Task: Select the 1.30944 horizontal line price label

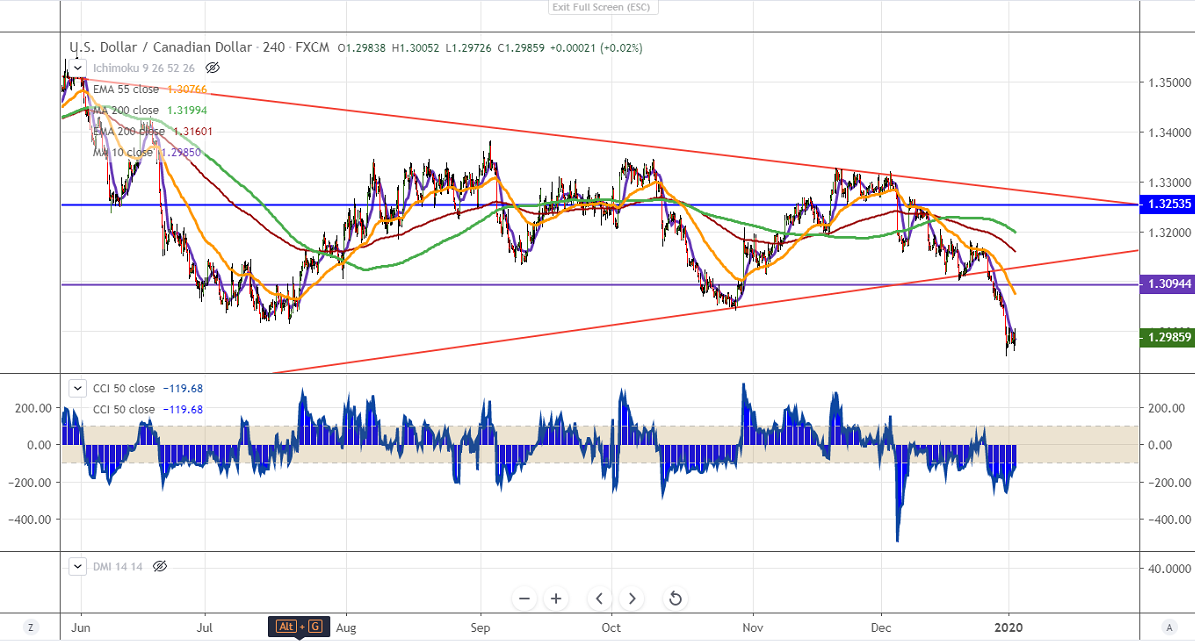Action: [x=1167, y=284]
